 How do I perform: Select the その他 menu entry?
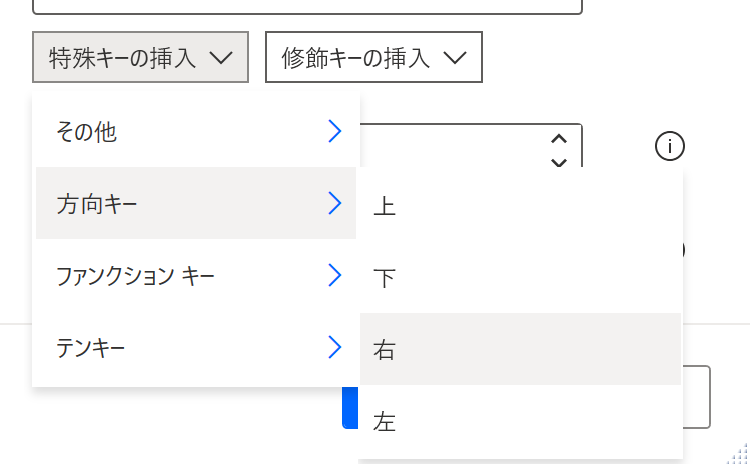(196, 131)
